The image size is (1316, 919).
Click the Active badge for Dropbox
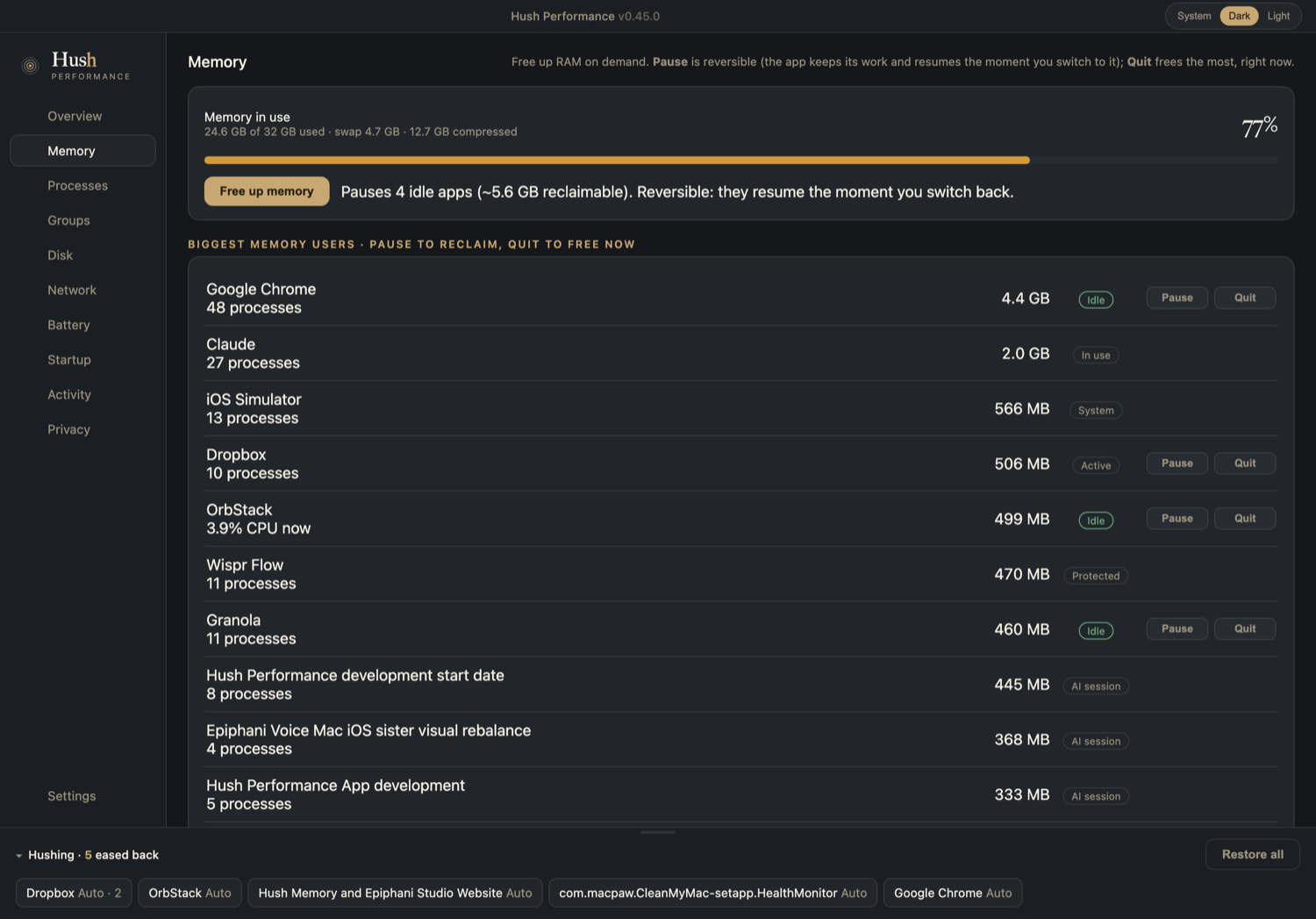[x=1096, y=466]
